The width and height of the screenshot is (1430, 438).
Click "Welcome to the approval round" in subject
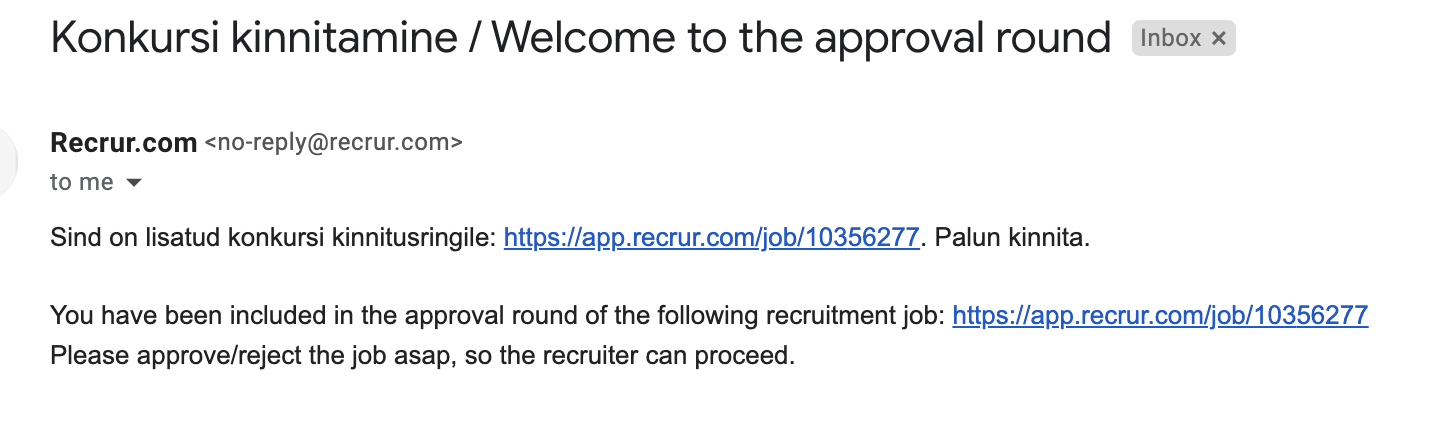point(801,39)
